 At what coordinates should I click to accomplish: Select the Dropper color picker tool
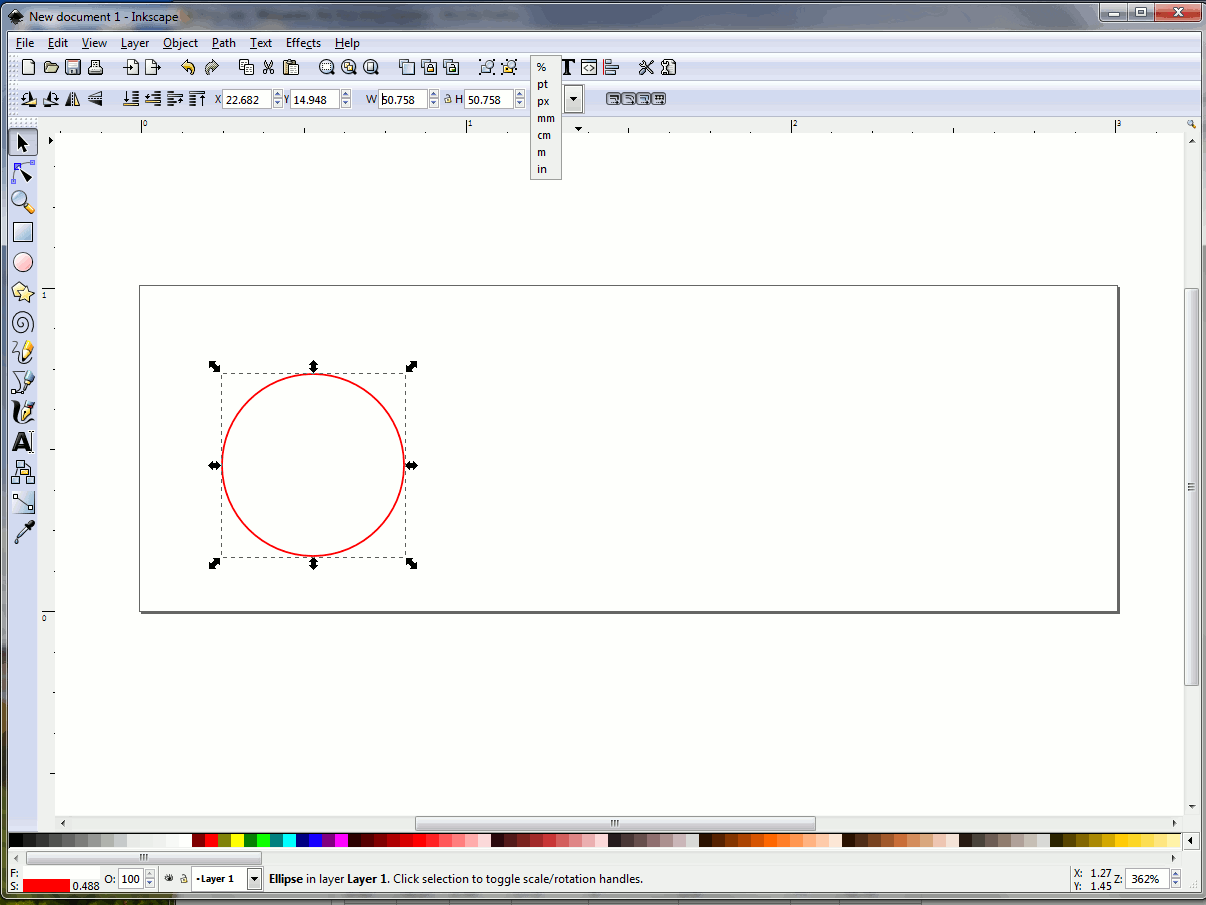(x=22, y=532)
